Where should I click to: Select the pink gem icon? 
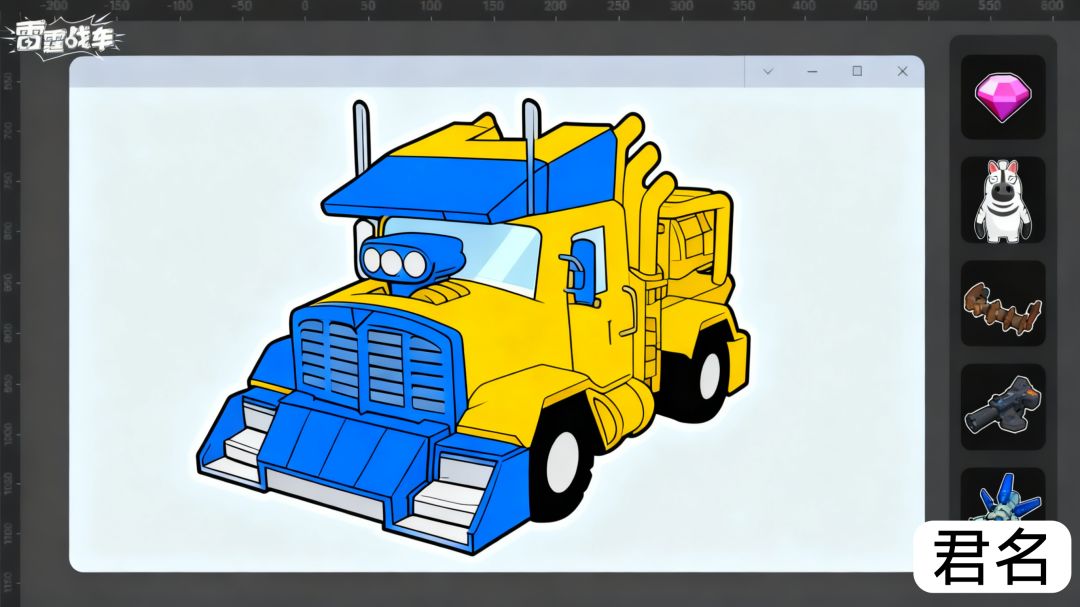1003,97
